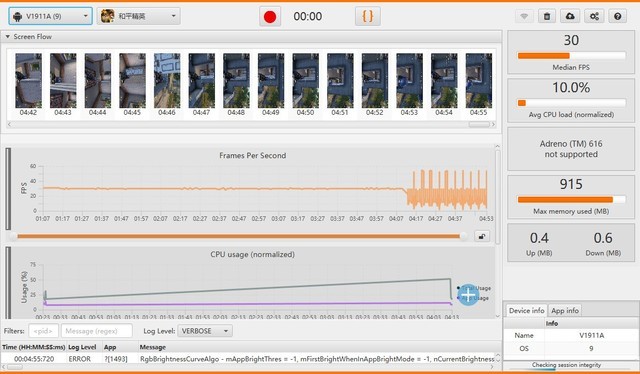Switch to the App info tab
The height and width of the screenshot is (374, 640).
pos(565,311)
